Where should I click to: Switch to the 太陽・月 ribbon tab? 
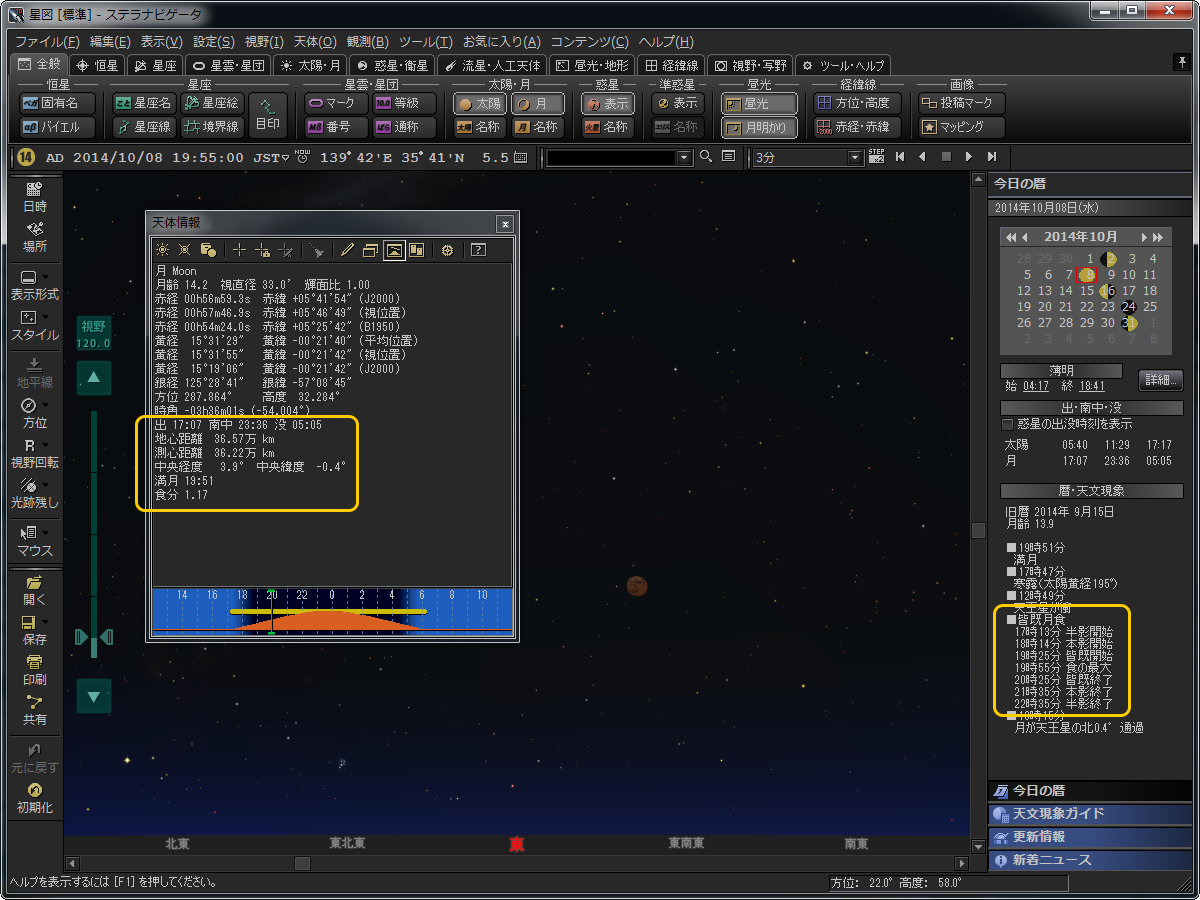pos(311,65)
